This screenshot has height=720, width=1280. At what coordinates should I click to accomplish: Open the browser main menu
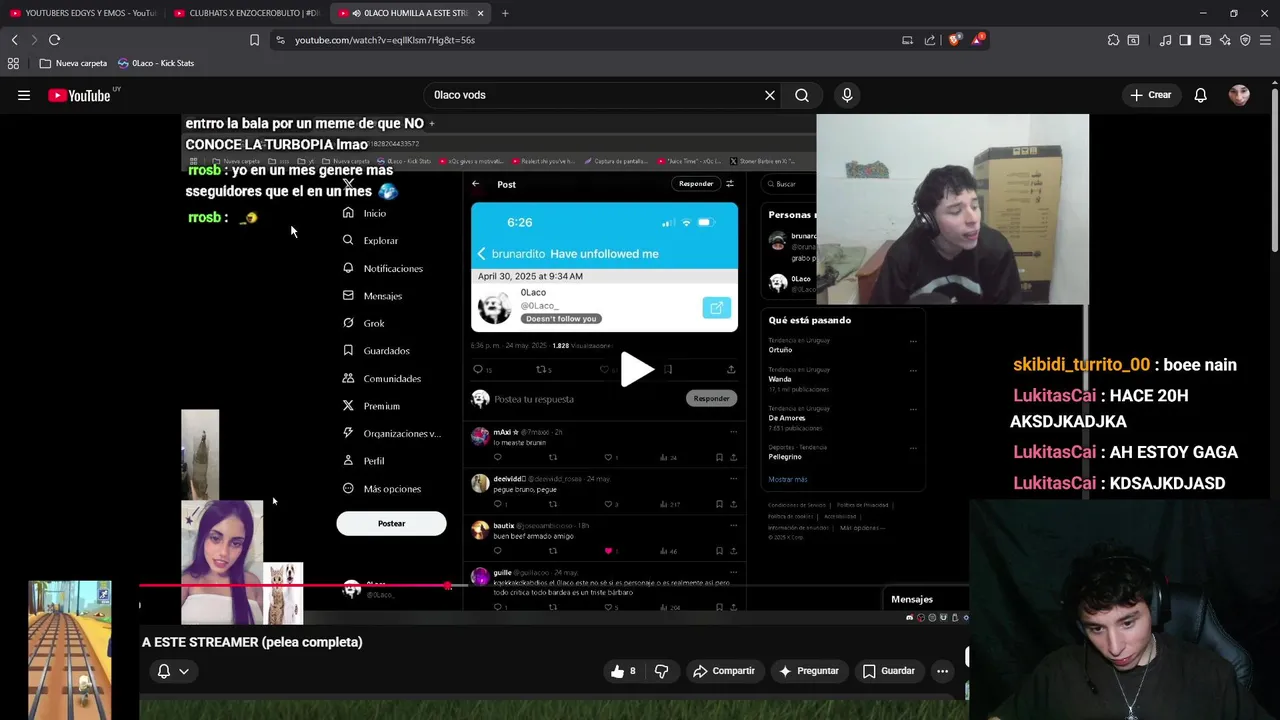pyautogui.click(x=1265, y=40)
